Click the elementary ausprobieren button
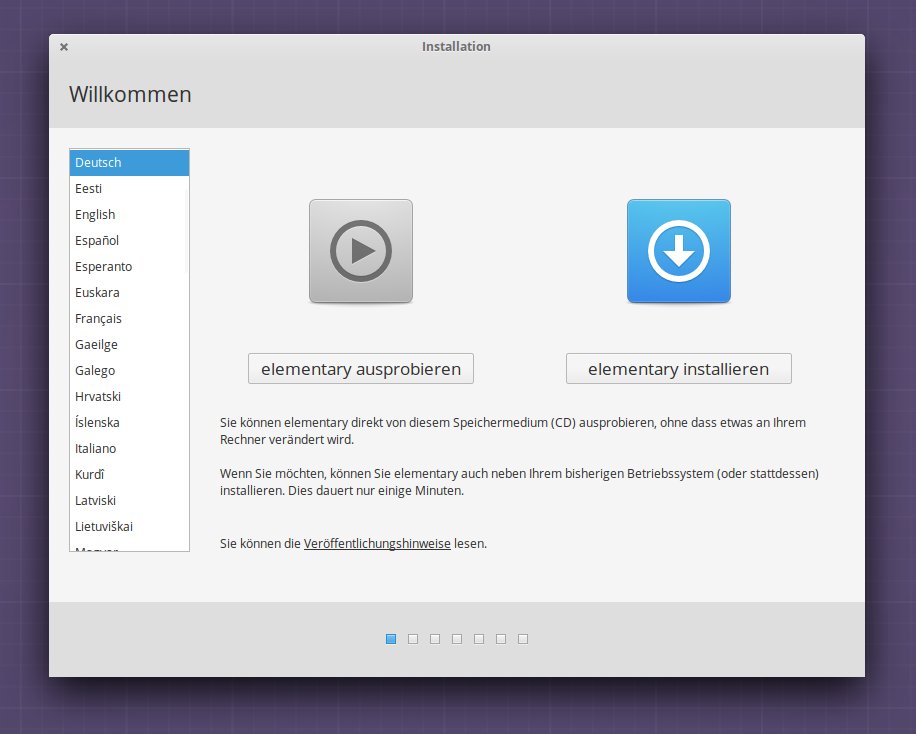 360,369
